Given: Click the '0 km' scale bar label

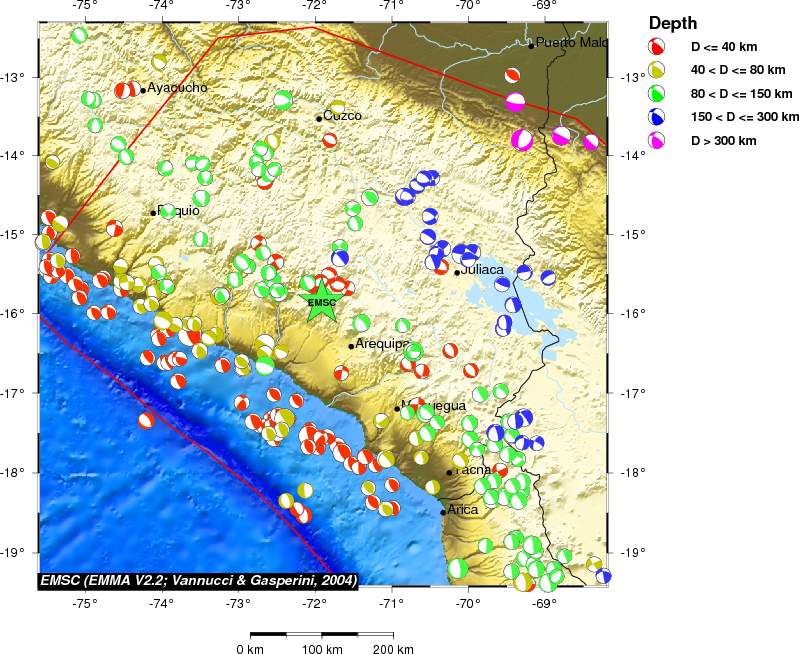Looking at the screenshot, I should [251, 649].
